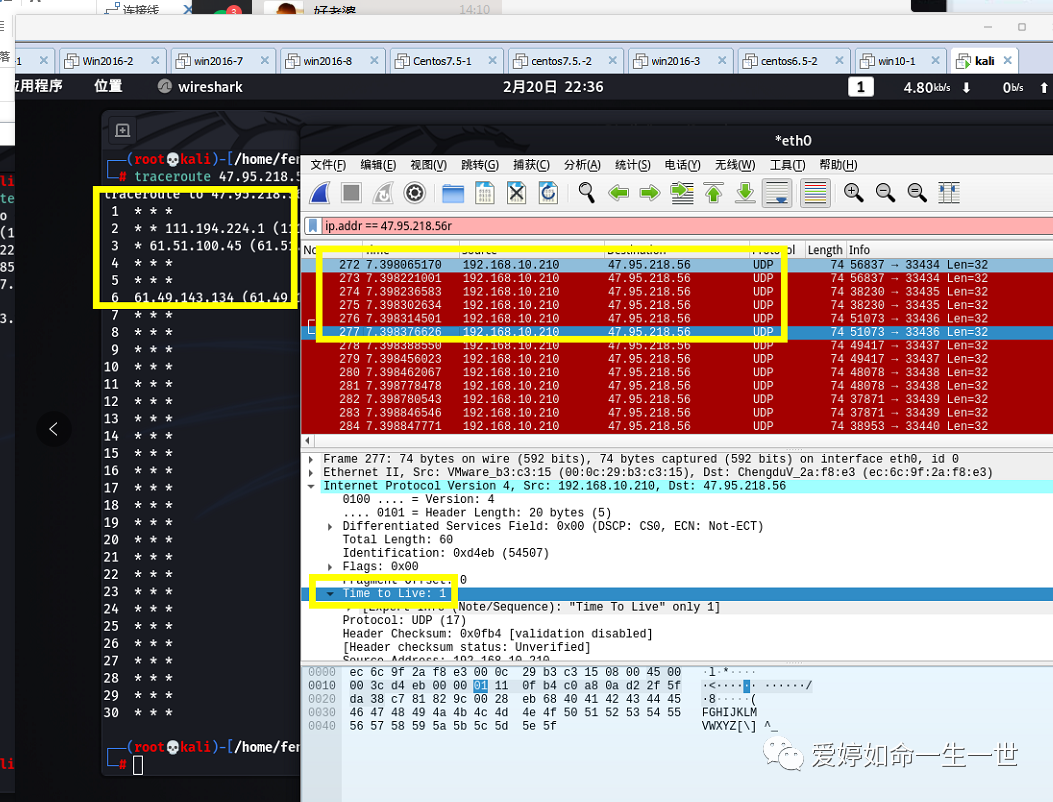The image size is (1053, 802).
Task: Open the 无线(W) menu
Action: click(735, 165)
